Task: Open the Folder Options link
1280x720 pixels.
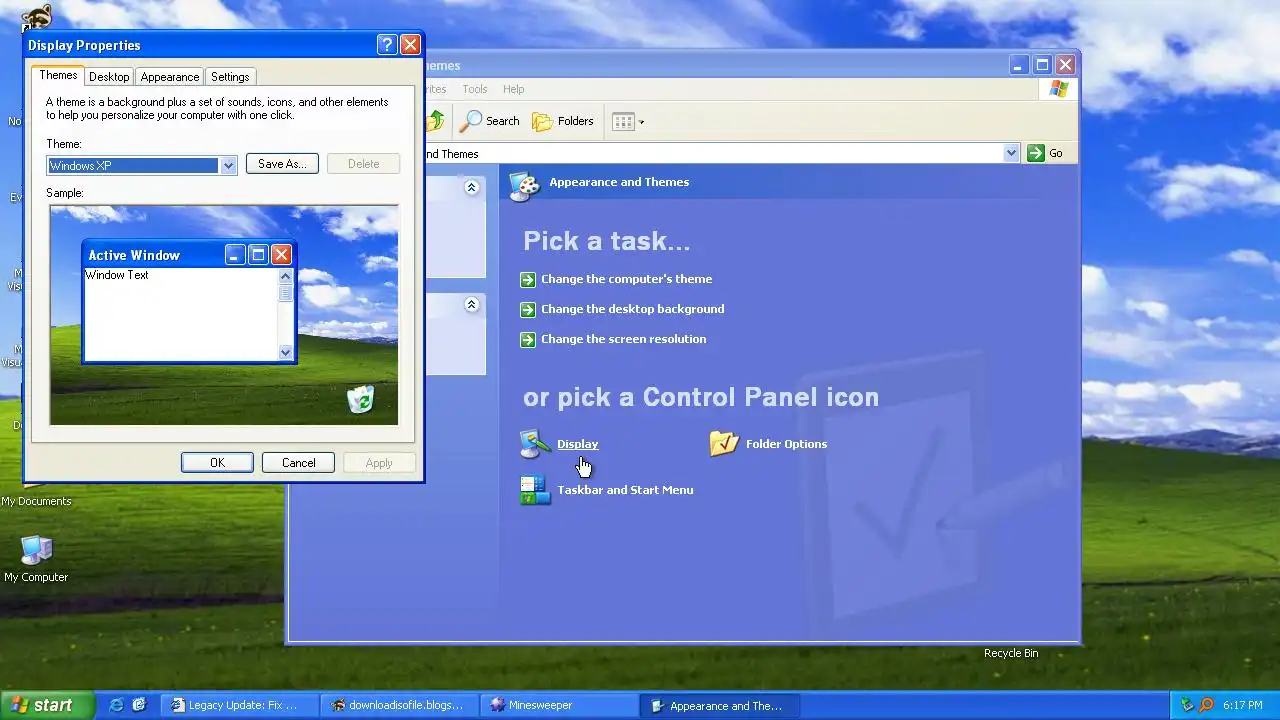Action: [x=786, y=444]
